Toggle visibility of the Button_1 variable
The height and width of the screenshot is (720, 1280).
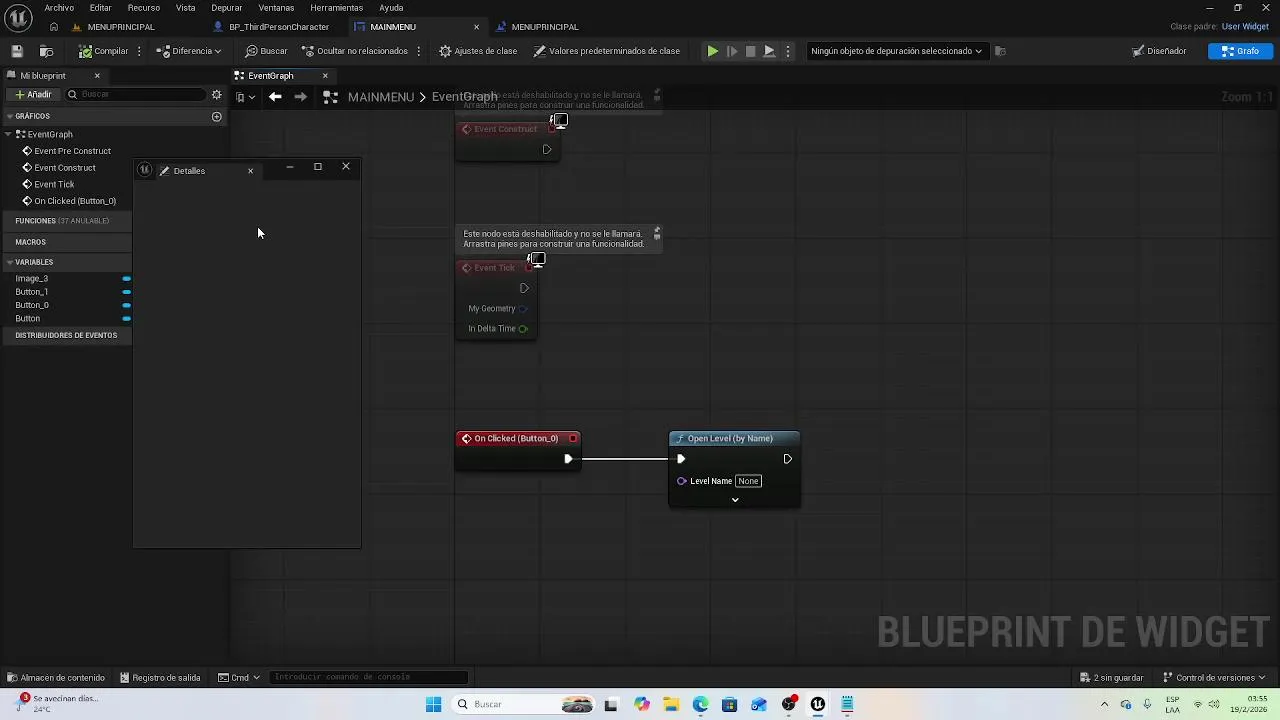(126, 292)
